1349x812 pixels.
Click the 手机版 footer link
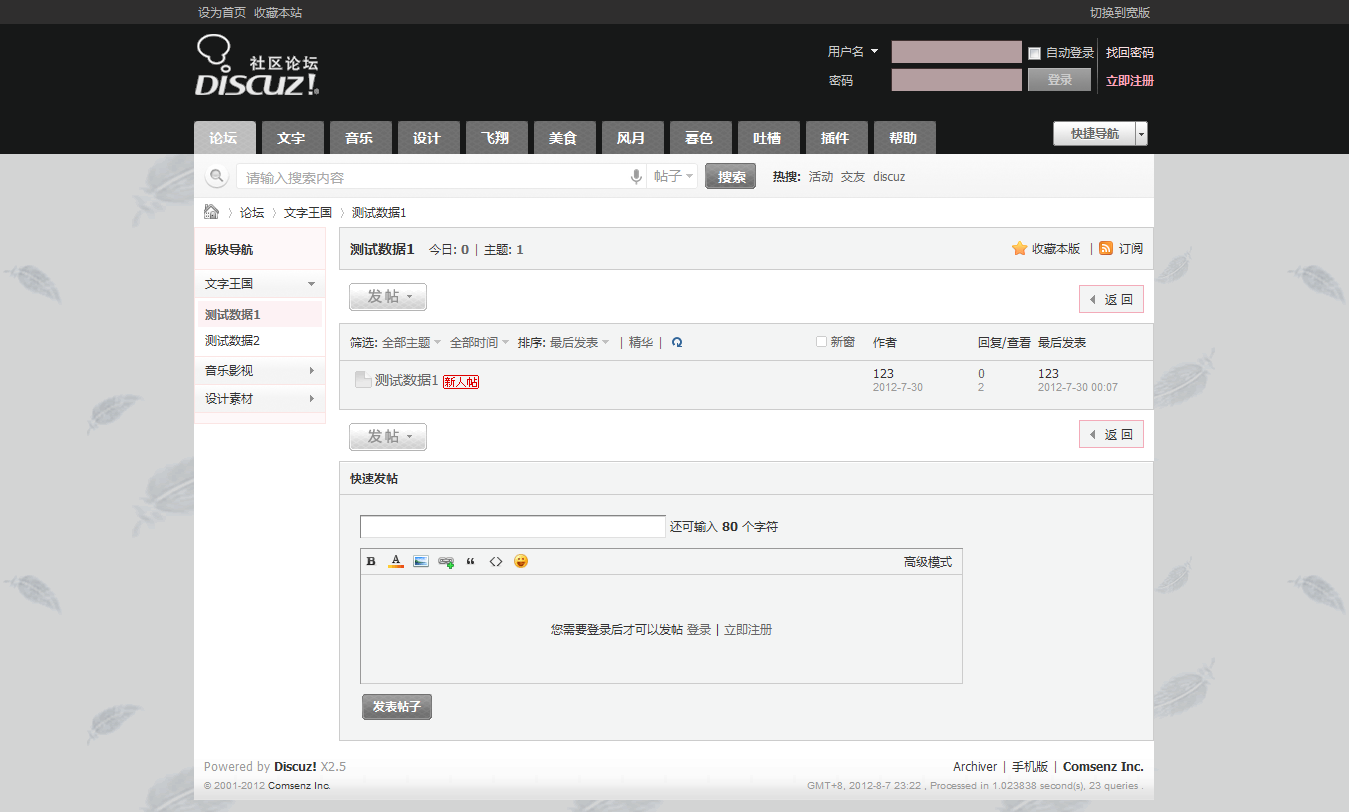[1030, 767]
